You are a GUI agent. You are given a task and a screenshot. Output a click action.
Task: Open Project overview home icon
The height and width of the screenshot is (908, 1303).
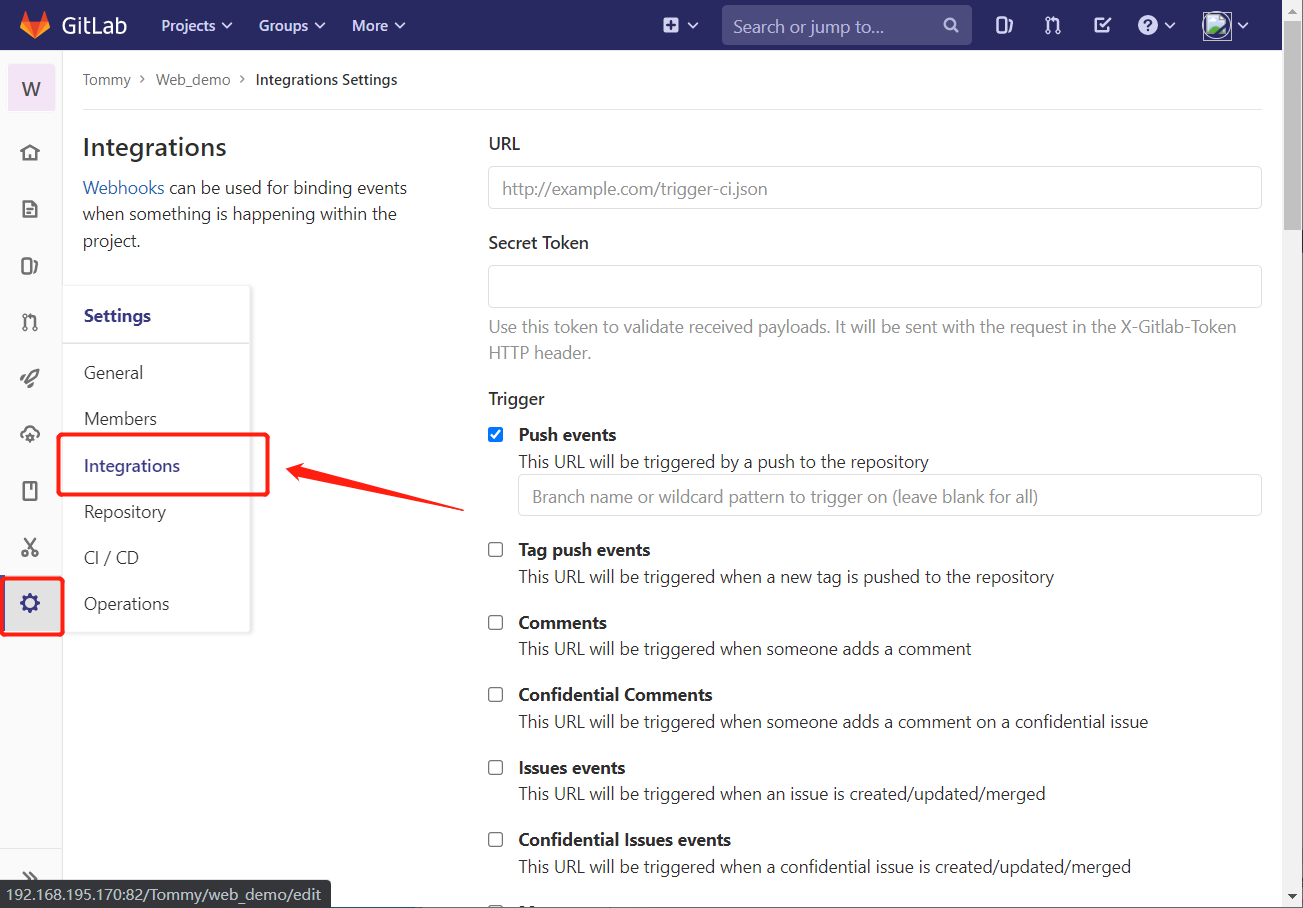click(30, 152)
